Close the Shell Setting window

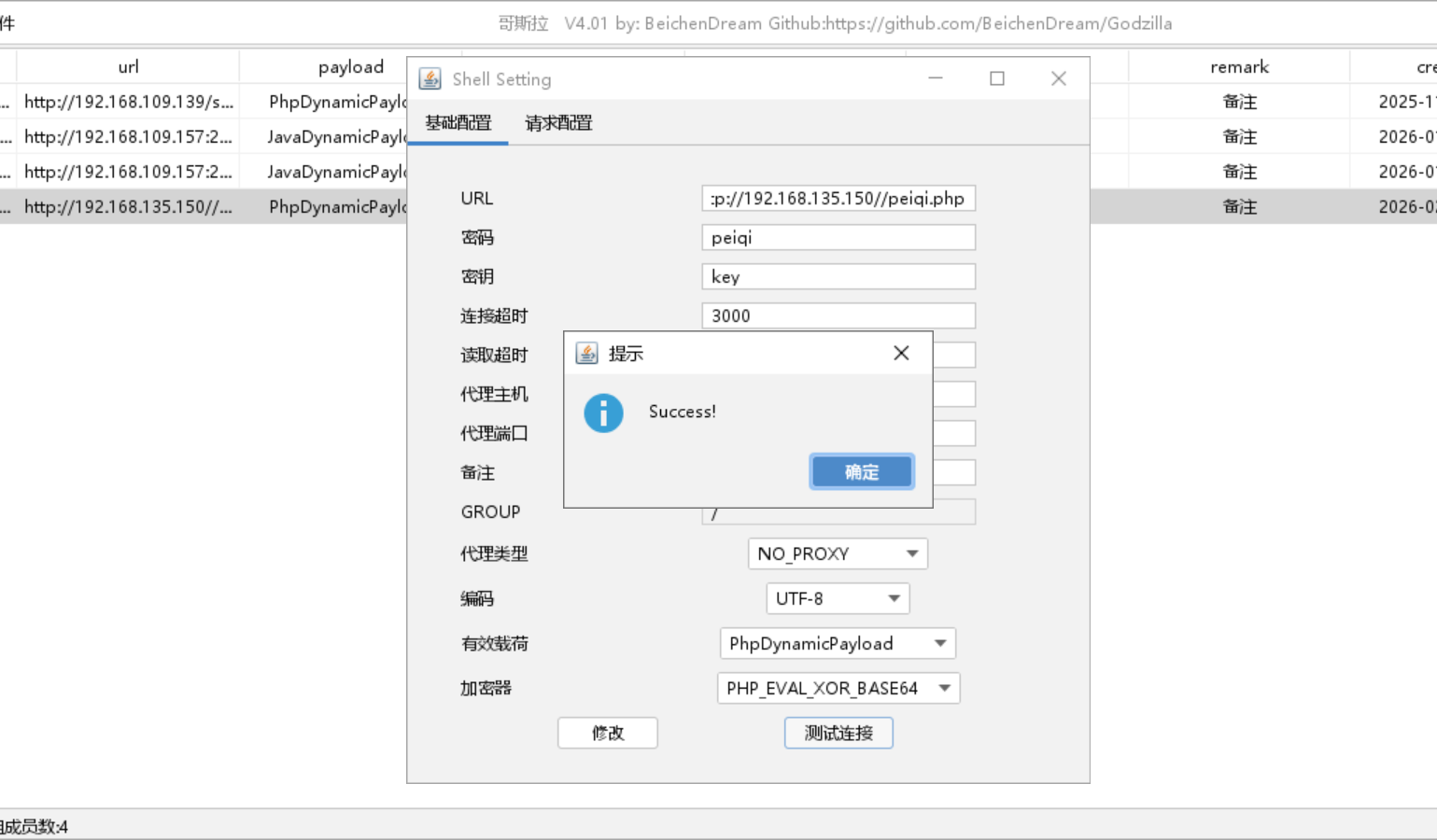[1058, 78]
